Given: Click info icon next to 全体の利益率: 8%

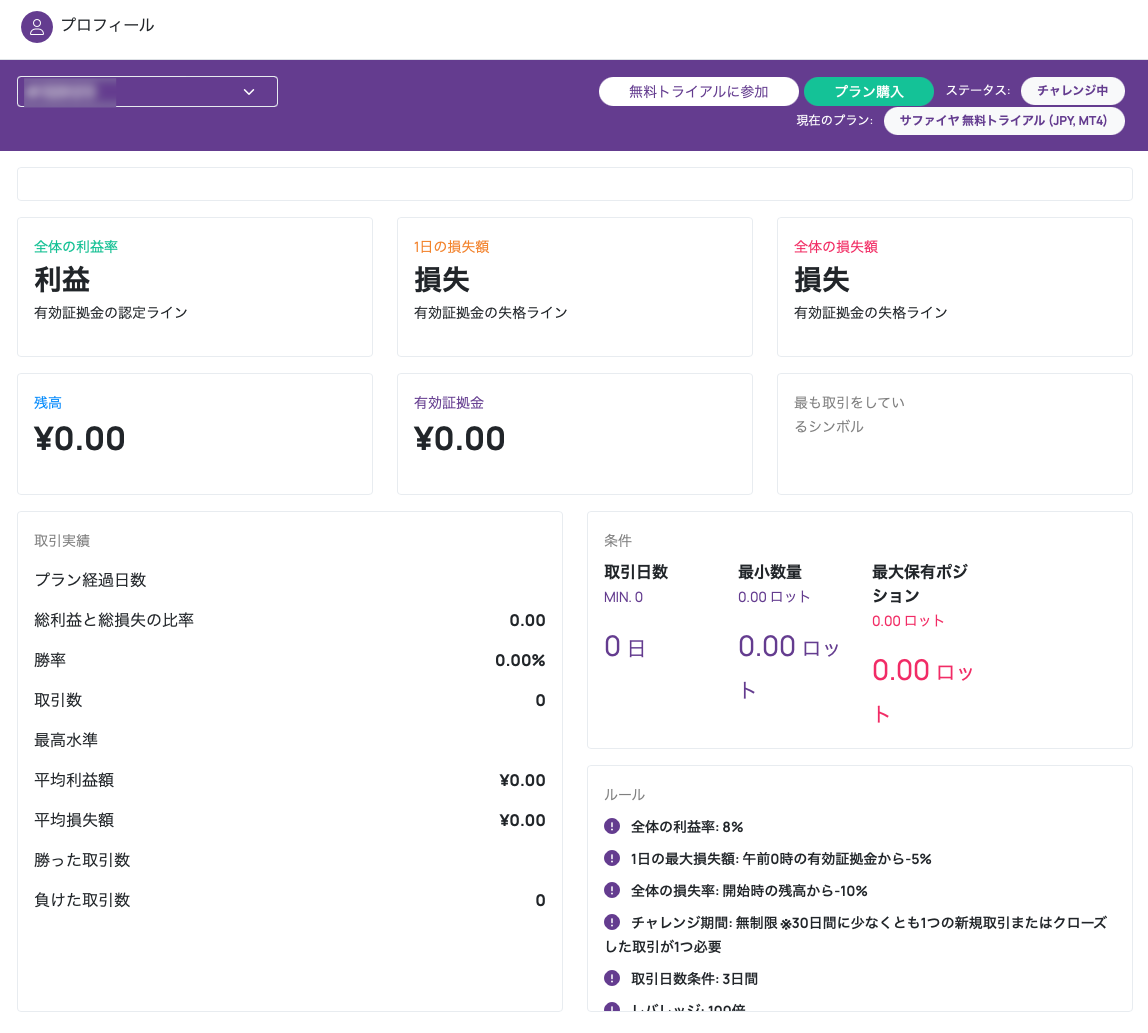Looking at the screenshot, I should [612, 827].
